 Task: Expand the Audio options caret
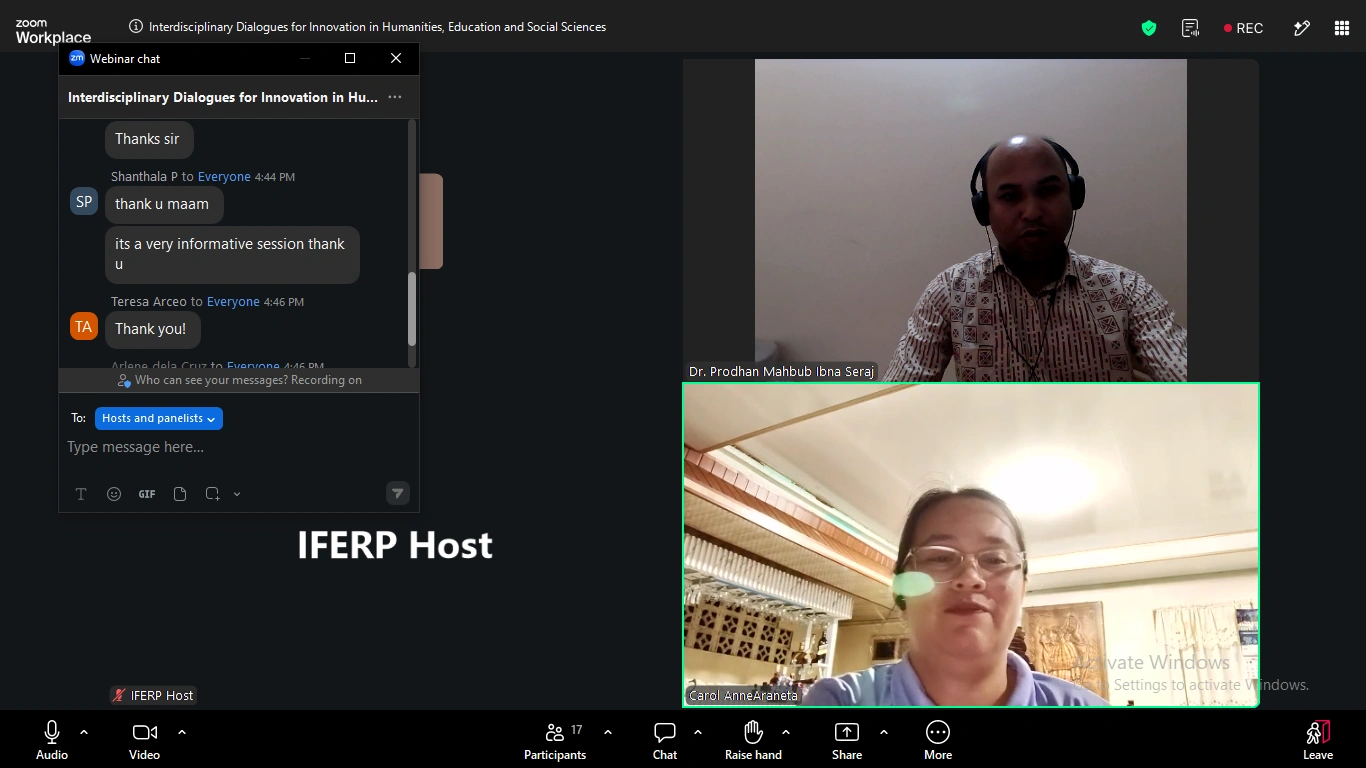pos(84,732)
